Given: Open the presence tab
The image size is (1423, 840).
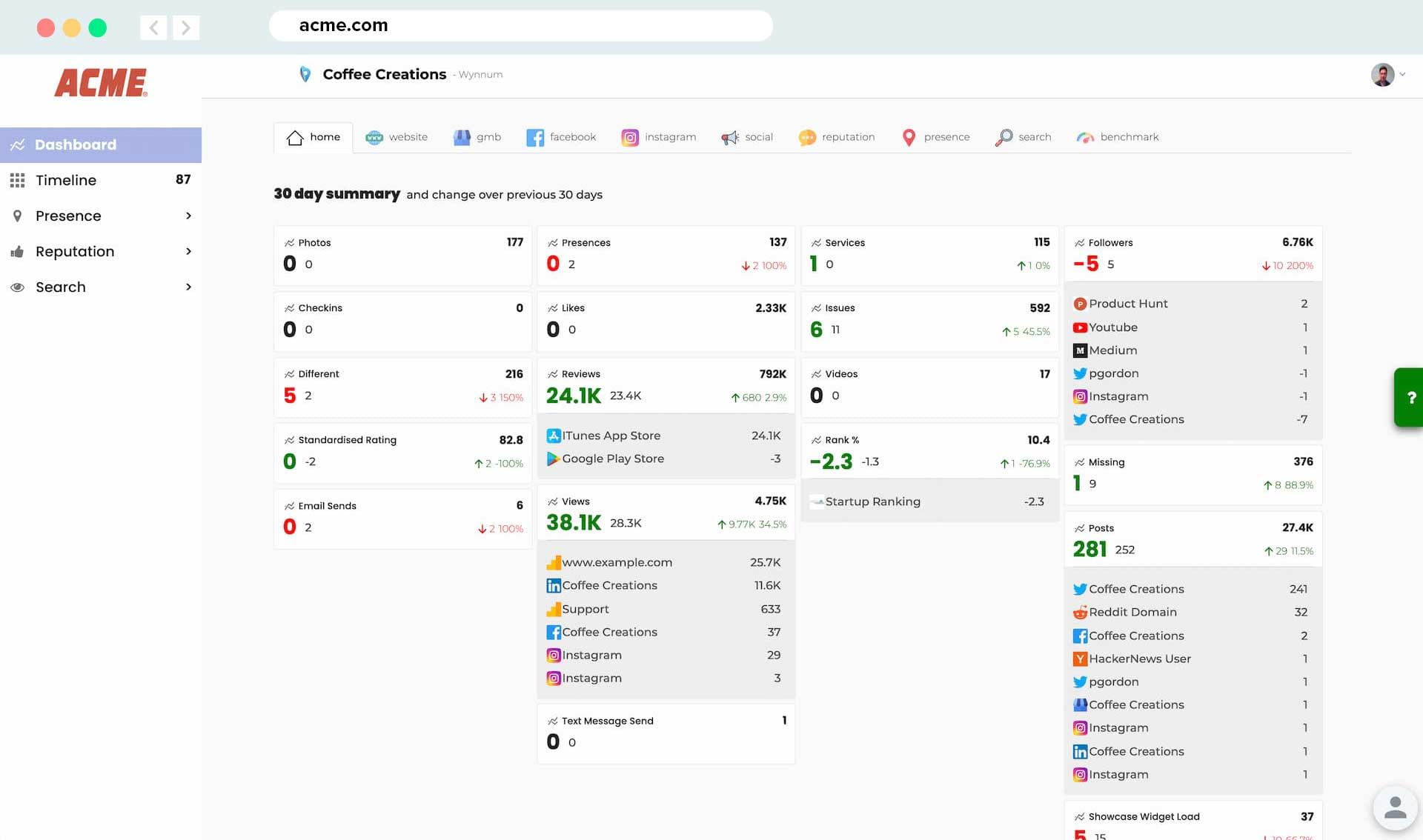Looking at the screenshot, I should 935,137.
